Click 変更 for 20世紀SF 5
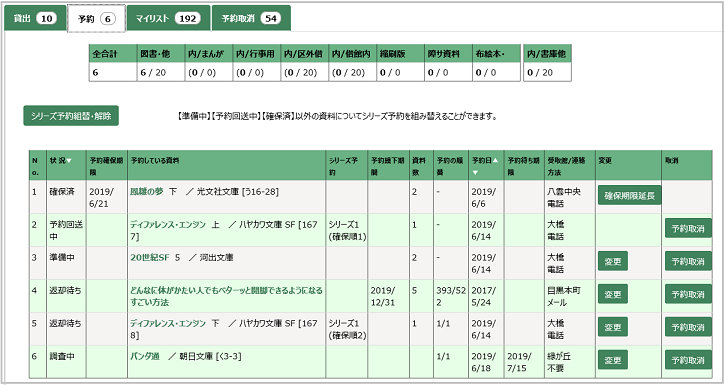Image resolution: width=725 pixels, height=385 pixels. [613, 262]
